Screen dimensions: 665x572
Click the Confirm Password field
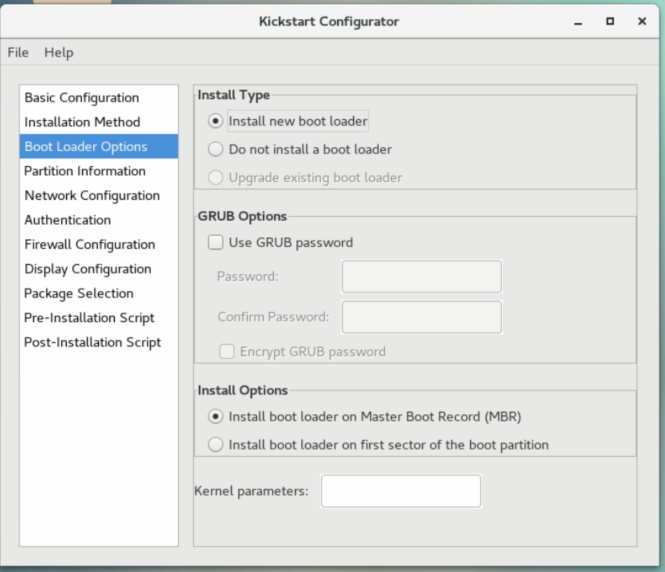(422, 317)
